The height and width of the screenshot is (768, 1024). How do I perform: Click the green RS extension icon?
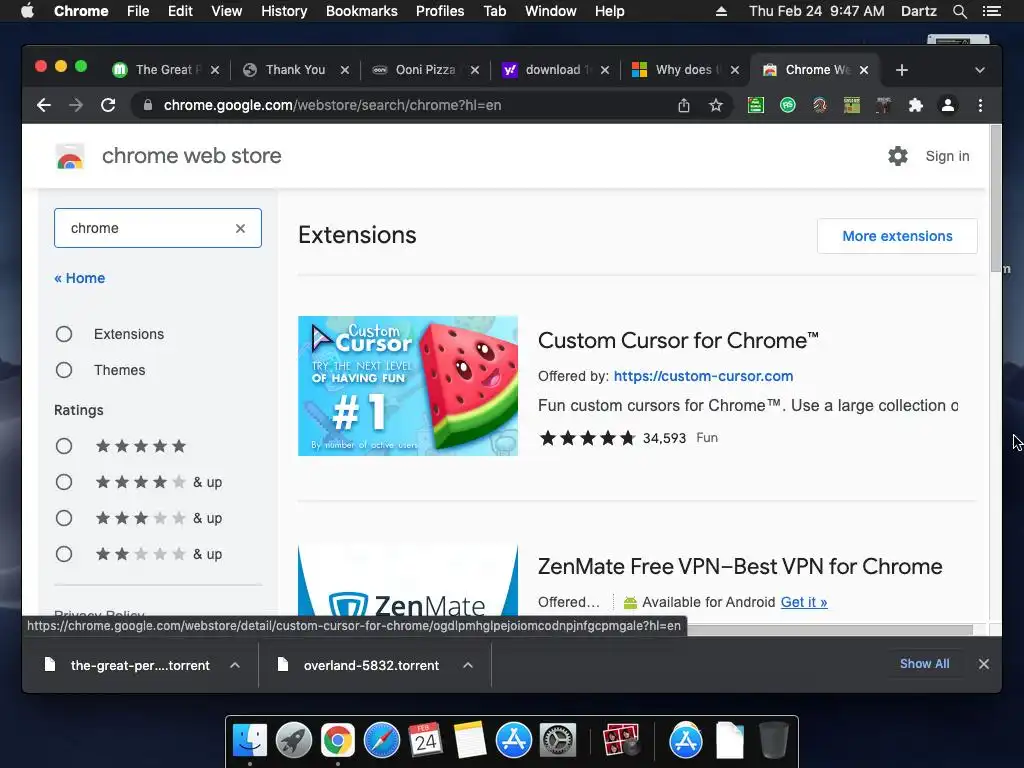pyautogui.click(x=788, y=105)
